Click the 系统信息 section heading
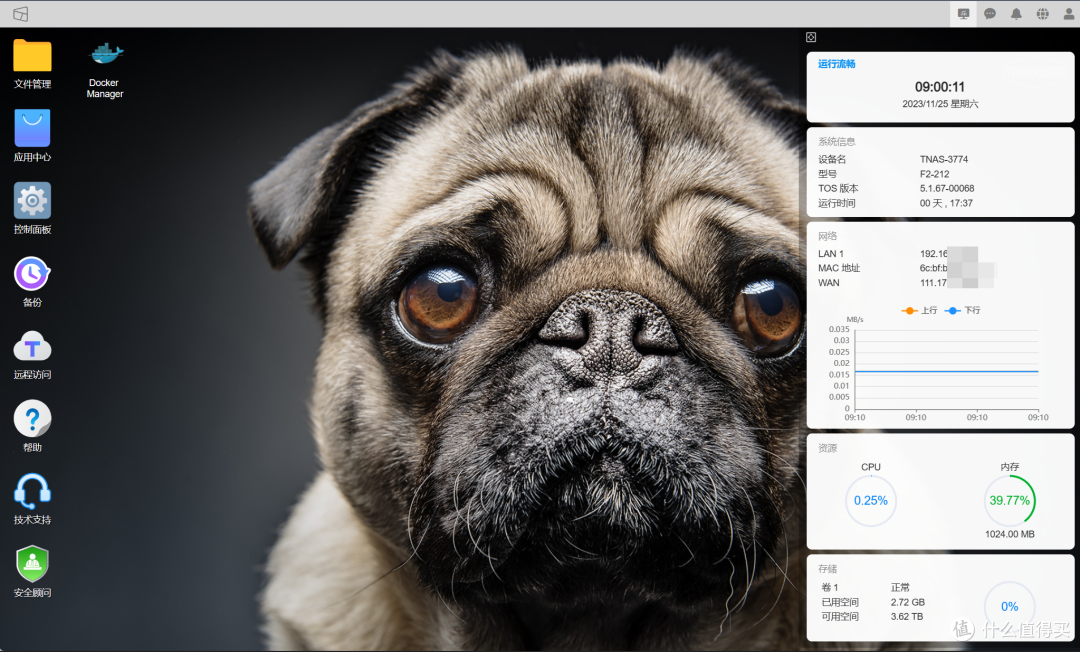Viewport: 1080px width, 652px height. point(836,142)
